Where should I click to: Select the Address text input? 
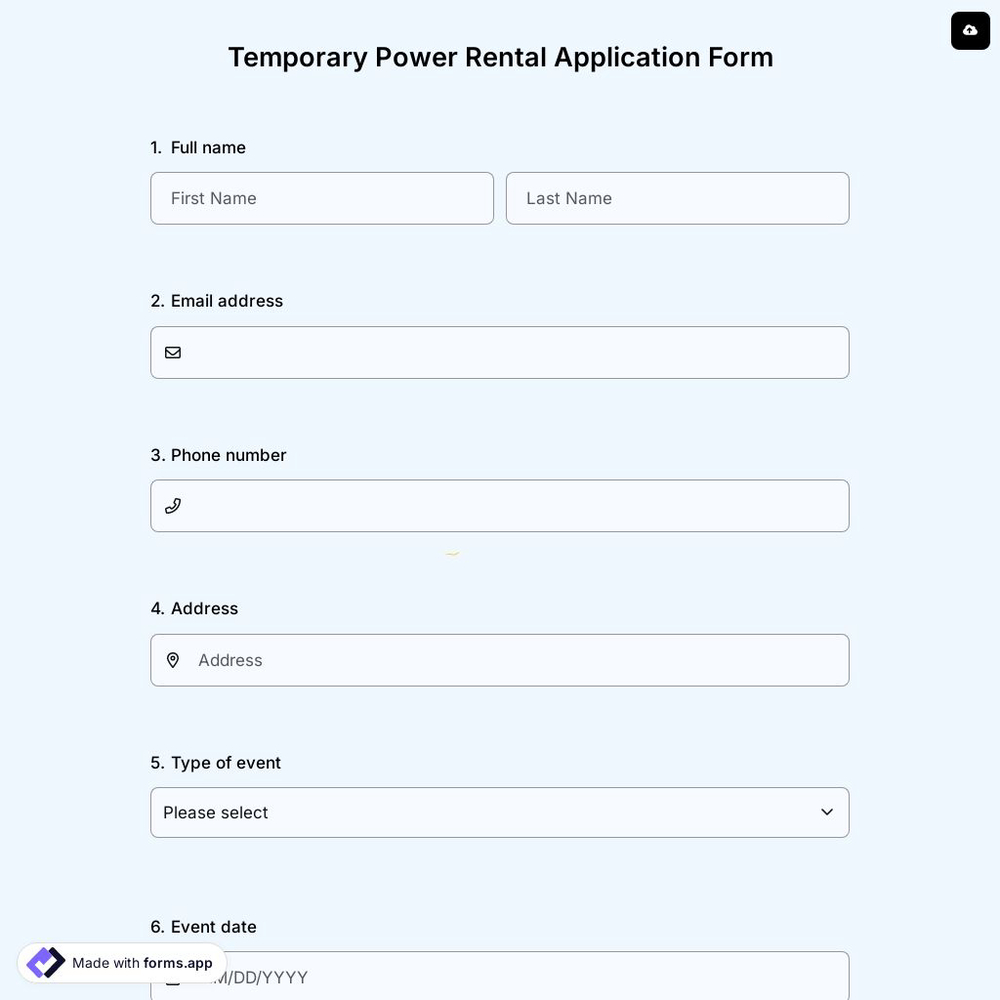[x=500, y=660]
